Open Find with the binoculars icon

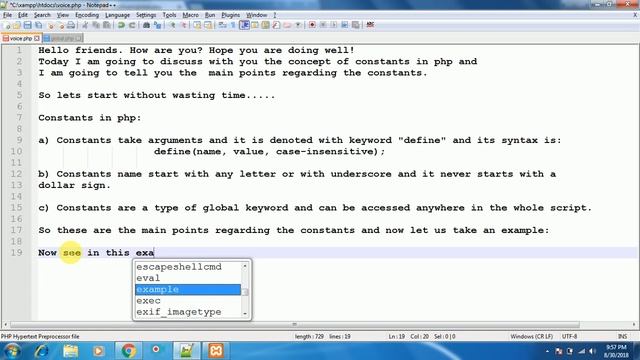coord(147,25)
